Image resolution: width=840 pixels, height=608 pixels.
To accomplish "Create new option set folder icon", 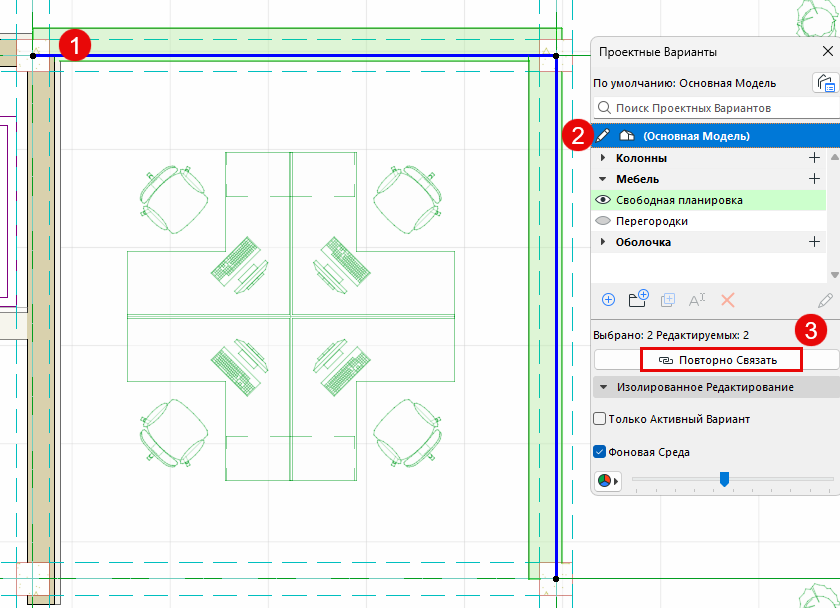I will 638,299.
